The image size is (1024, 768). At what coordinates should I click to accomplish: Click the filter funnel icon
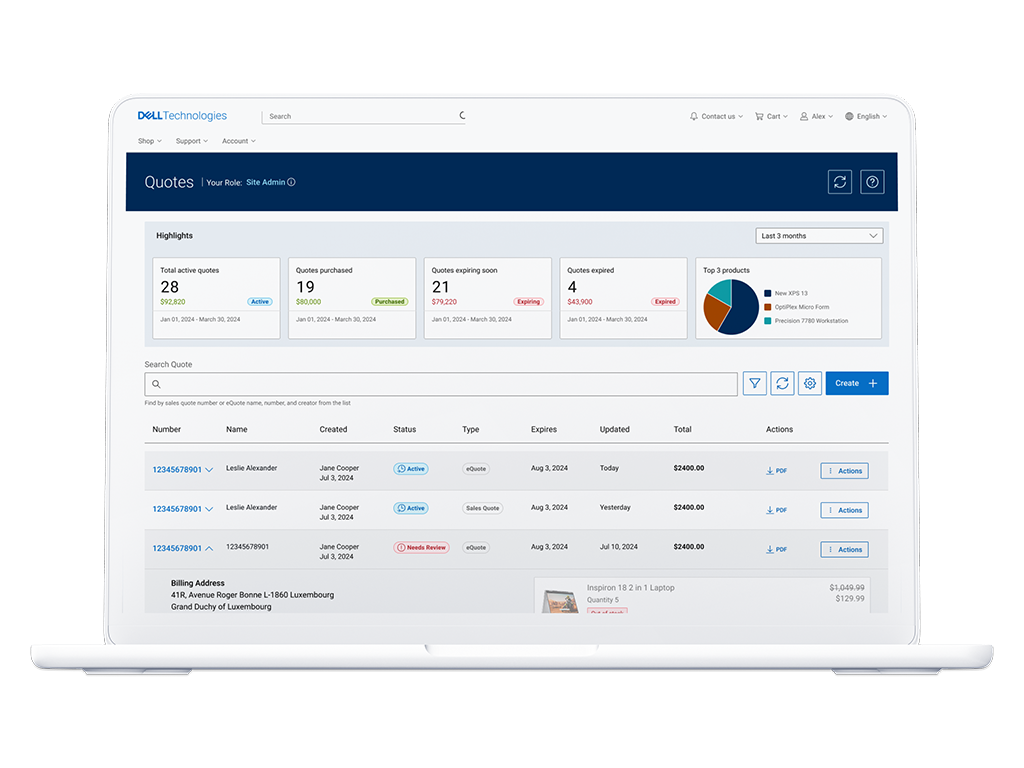(x=755, y=383)
